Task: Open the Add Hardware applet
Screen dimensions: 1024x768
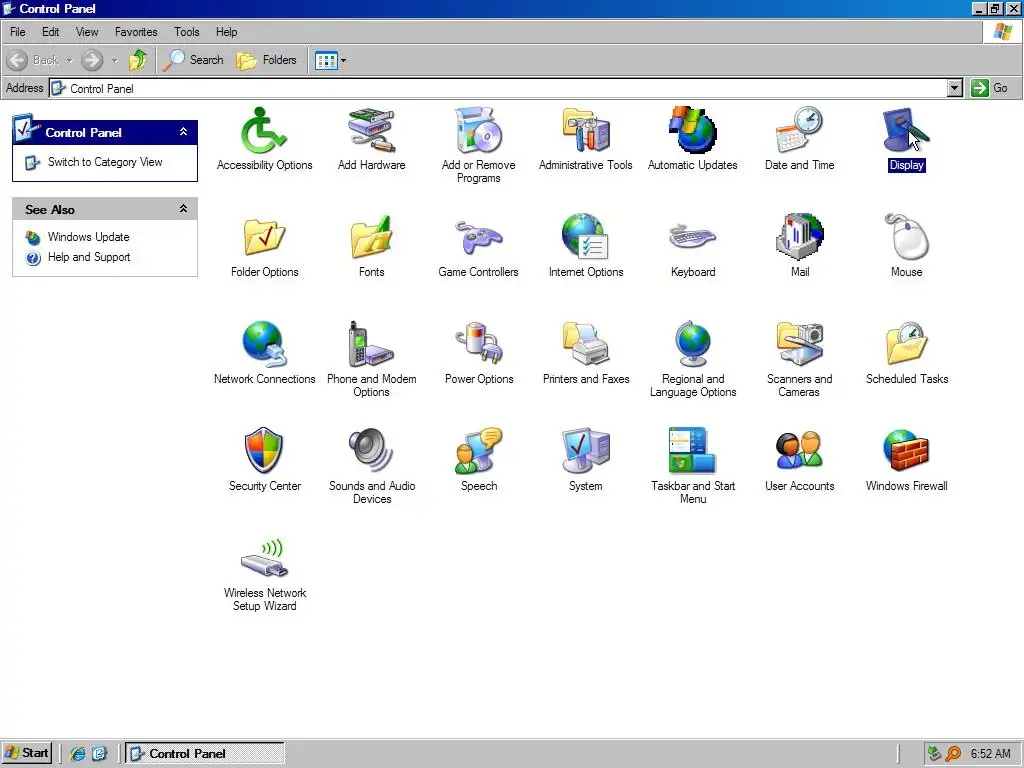Action: coord(371,131)
